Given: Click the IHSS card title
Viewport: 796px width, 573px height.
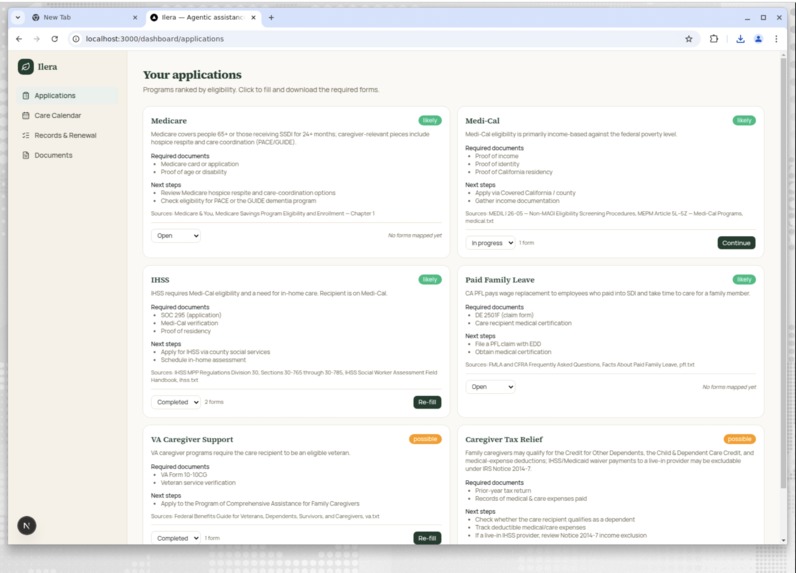Looking at the screenshot, I should [x=160, y=280].
